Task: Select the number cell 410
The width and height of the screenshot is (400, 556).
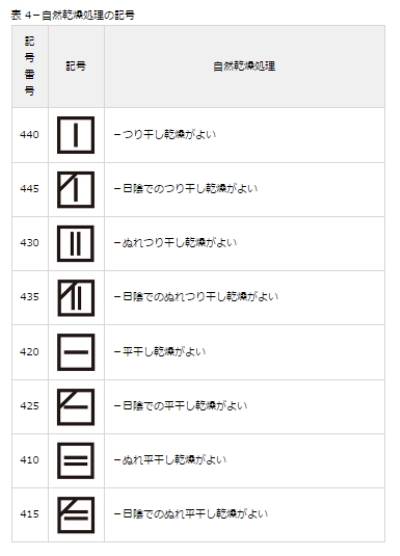Action: 30,460
